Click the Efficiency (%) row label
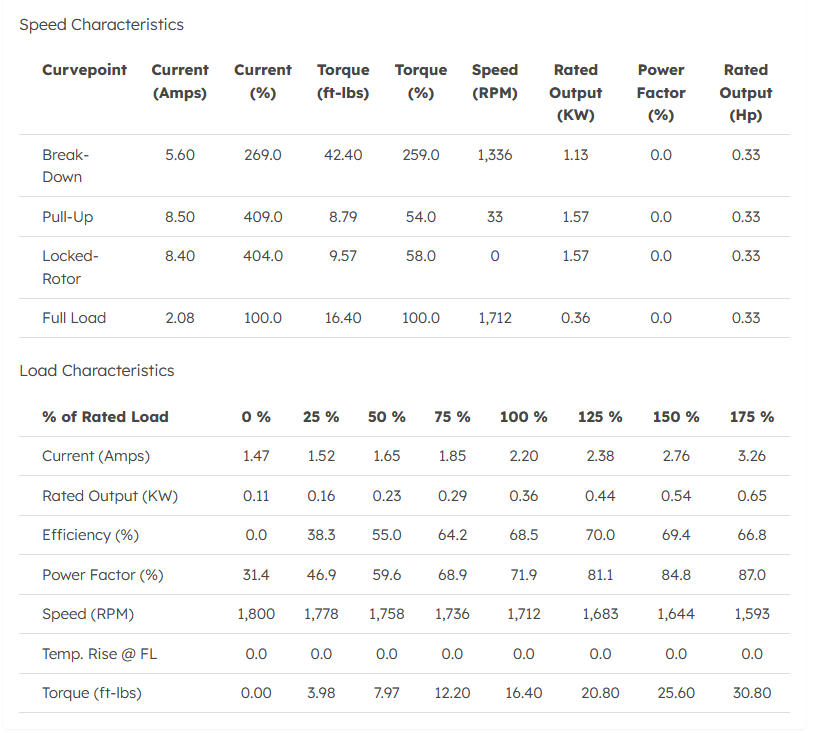This screenshot has height=733, width=818. [90, 535]
